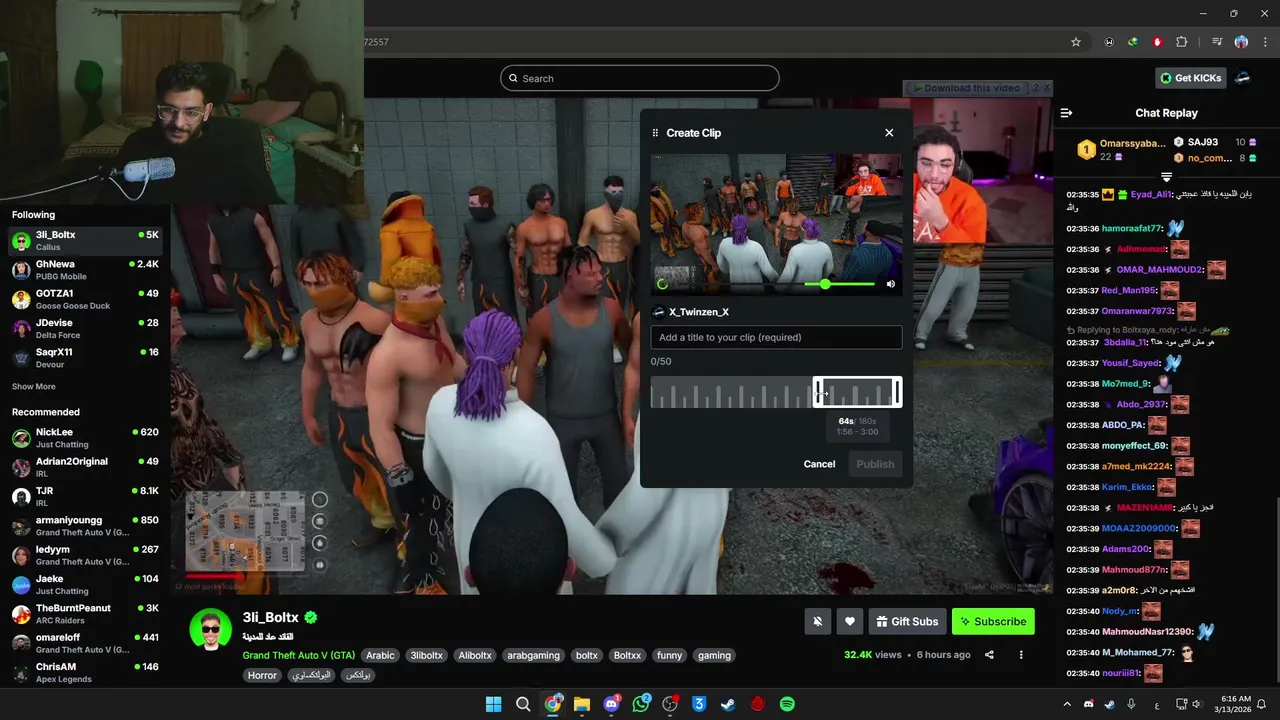Close the Create Clip dialog
This screenshot has height=720, width=1280.
(889, 133)
